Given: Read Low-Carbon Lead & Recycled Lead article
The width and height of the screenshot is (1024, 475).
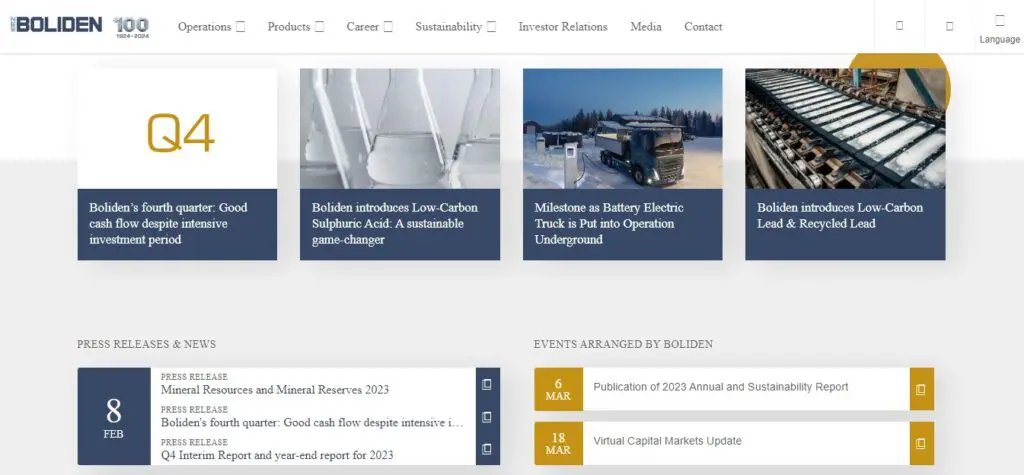Looking at the screenshot, I should [x=840, y=216].
